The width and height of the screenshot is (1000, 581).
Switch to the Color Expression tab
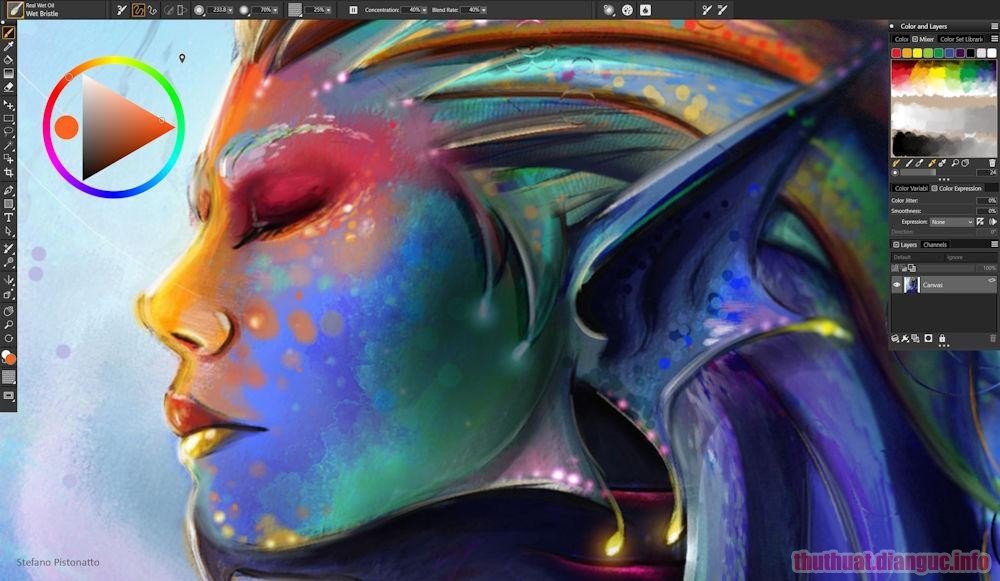coord(956,188)
